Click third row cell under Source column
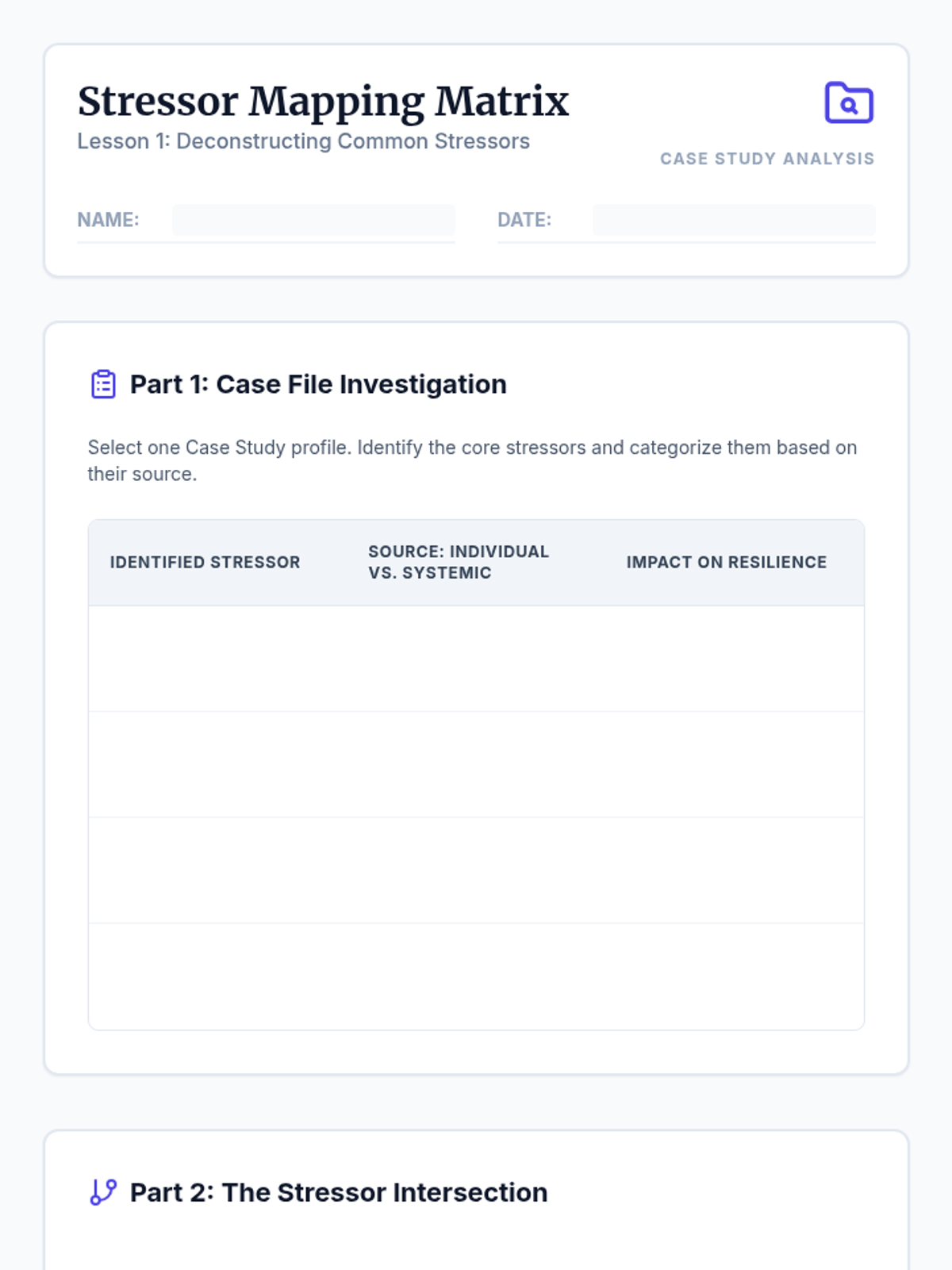952x1270 pixels. point(476,870)
